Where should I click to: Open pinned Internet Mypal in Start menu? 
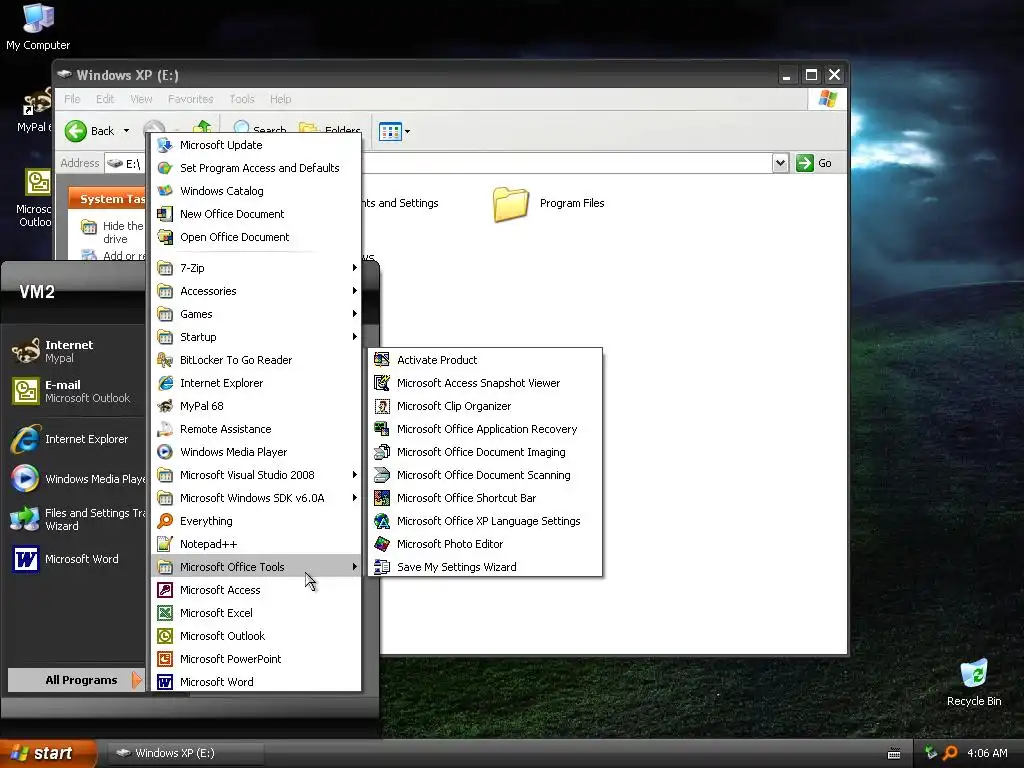77,351
